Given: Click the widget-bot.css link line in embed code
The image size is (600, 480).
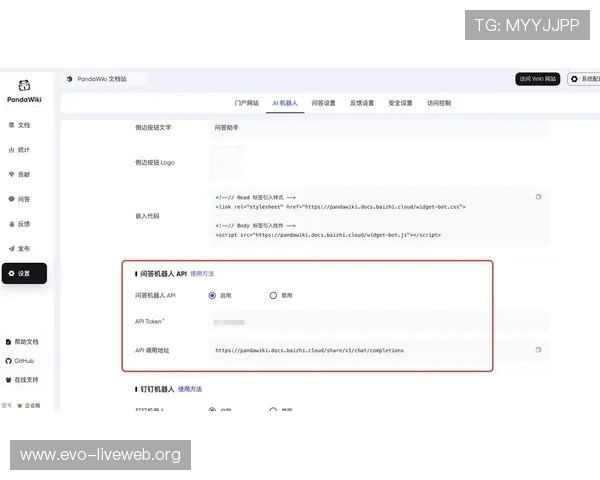Looking at the screenshot, I should (341, 207).
